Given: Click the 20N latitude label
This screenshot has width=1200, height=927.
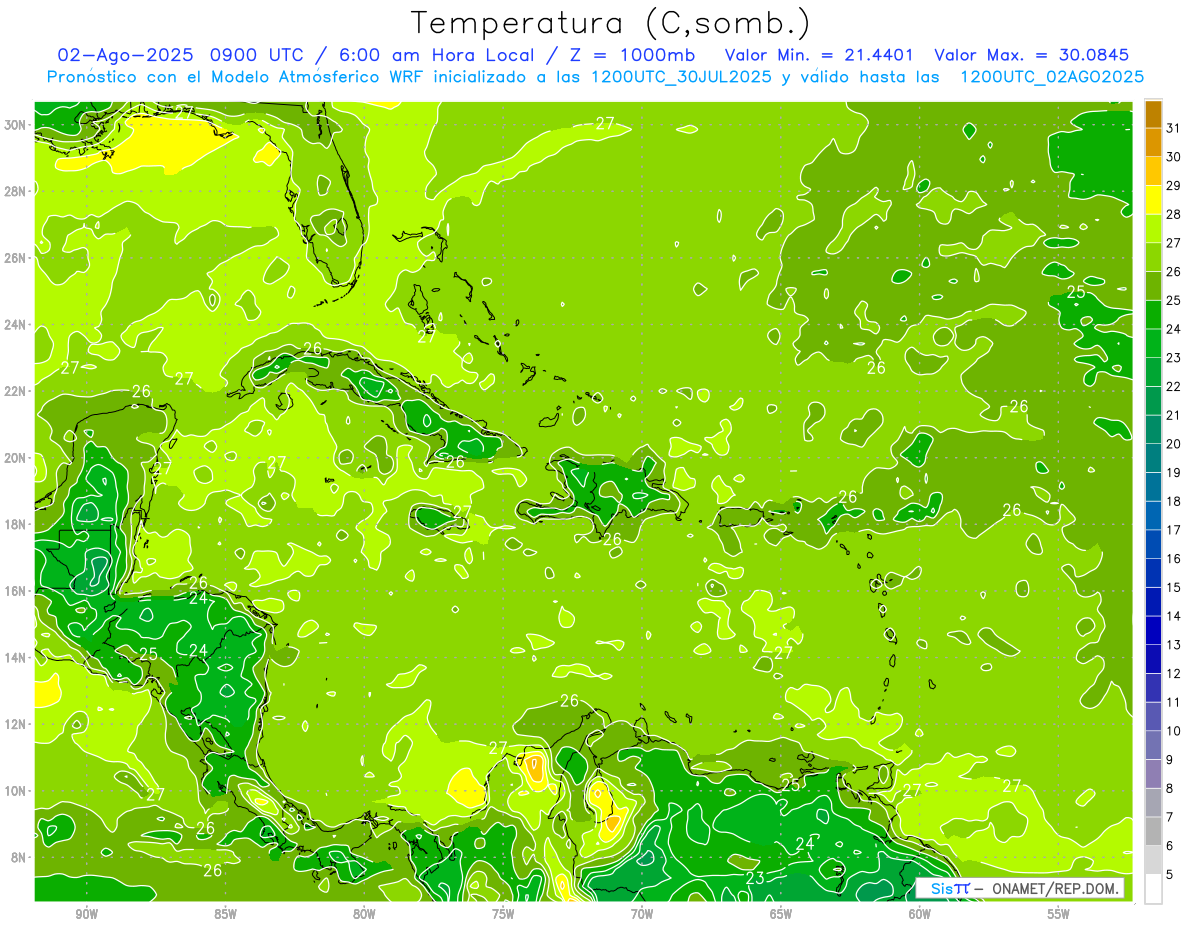Looking at the screenshot, I should tap(16, 458).
